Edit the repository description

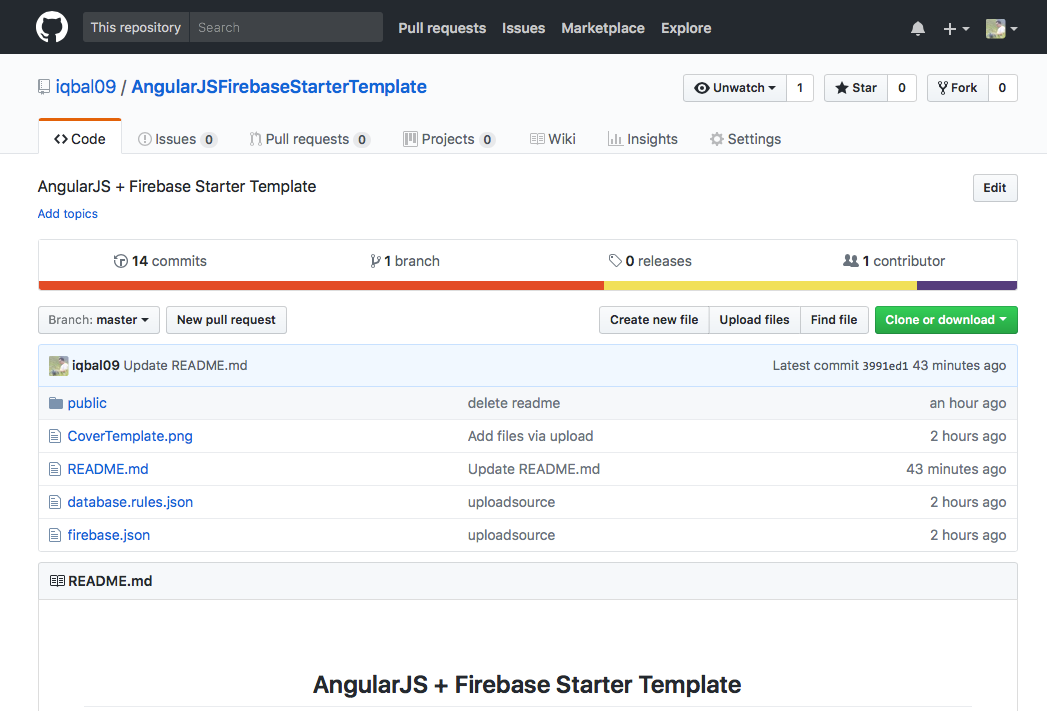point(995,188)
